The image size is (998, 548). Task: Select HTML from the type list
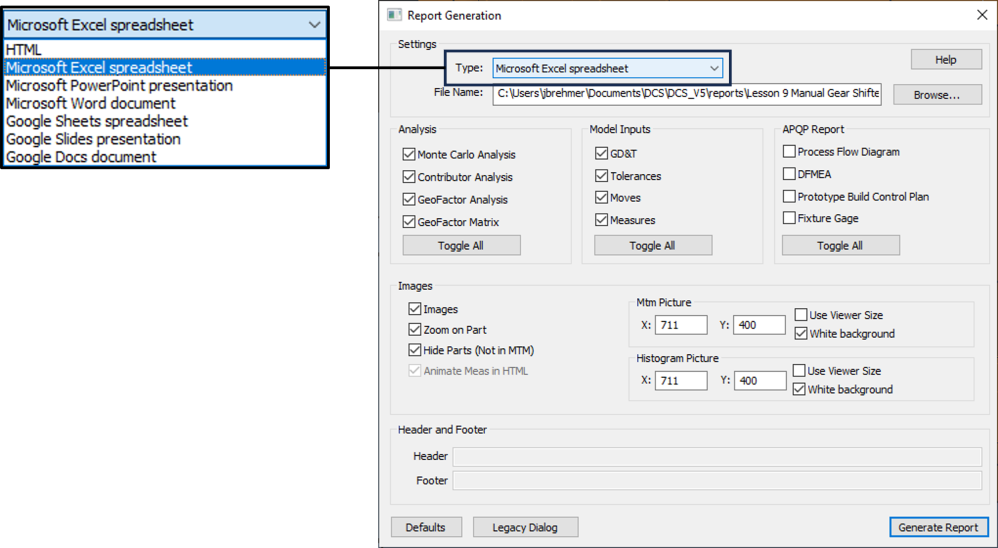click(165, 50)
